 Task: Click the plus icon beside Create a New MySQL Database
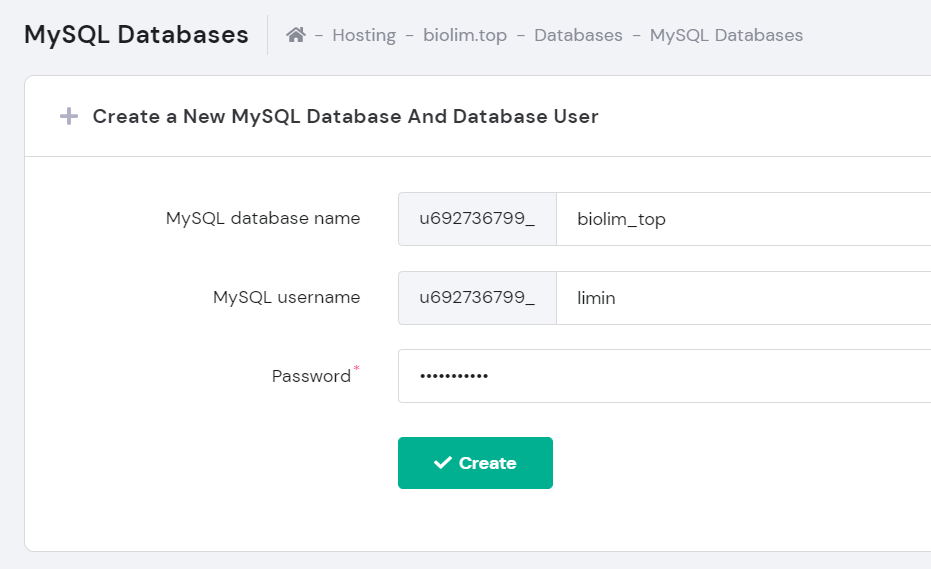pyautogui.click(x=69, y=116)
